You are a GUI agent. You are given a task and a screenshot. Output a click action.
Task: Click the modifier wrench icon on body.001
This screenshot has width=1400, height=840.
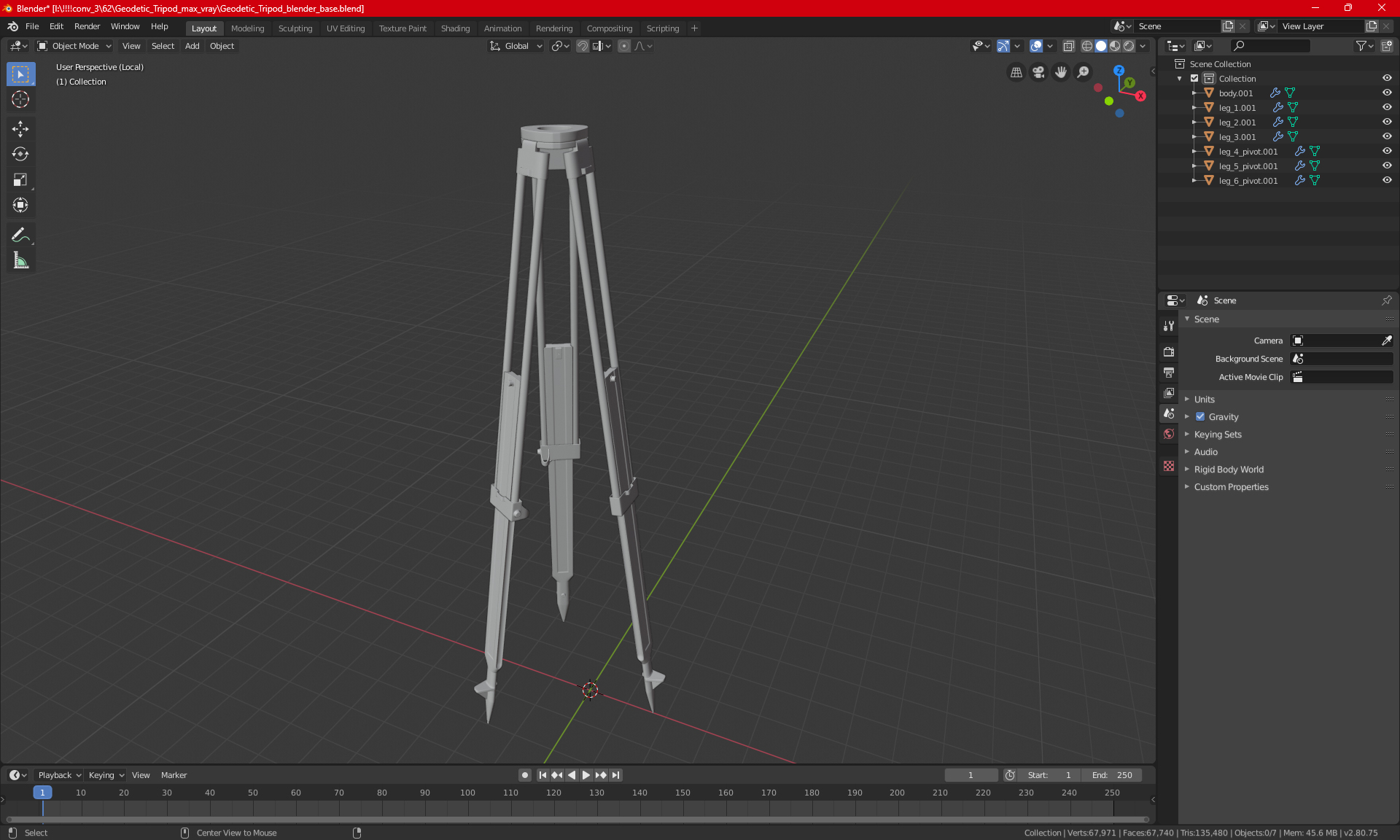1275,93
